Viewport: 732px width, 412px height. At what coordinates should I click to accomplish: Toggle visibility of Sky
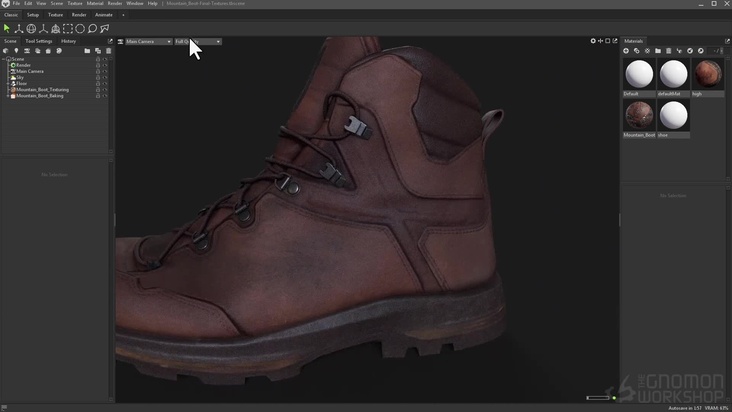click(105, 77)
